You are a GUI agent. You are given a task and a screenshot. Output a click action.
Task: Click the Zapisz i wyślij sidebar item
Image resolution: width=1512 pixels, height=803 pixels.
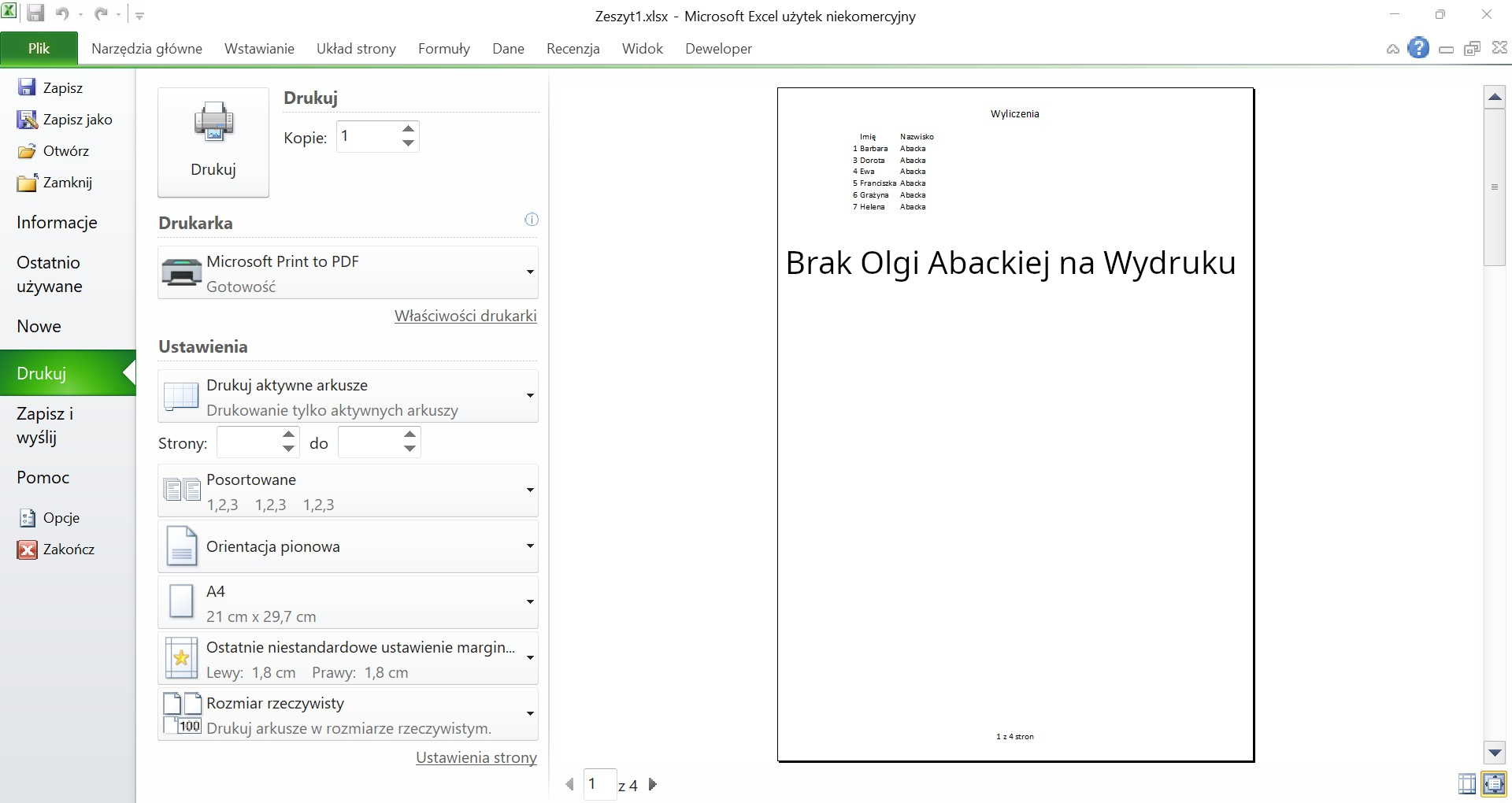coord(45,425)
